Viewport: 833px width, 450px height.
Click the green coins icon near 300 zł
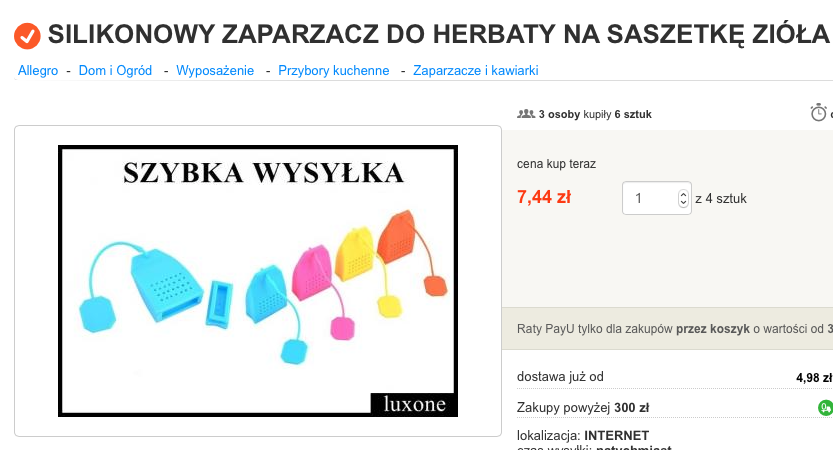825,407
